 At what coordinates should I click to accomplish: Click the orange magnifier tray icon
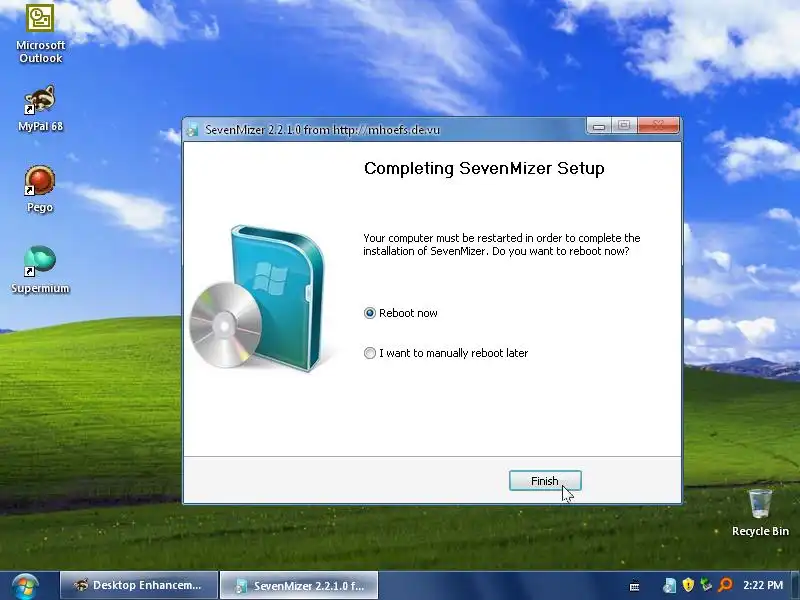725,585
